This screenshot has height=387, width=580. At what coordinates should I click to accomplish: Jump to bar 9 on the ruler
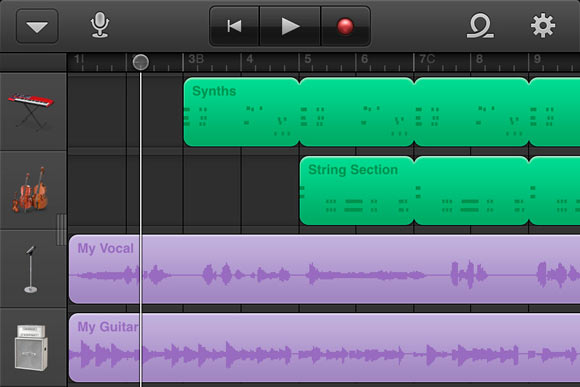point(537,59)
